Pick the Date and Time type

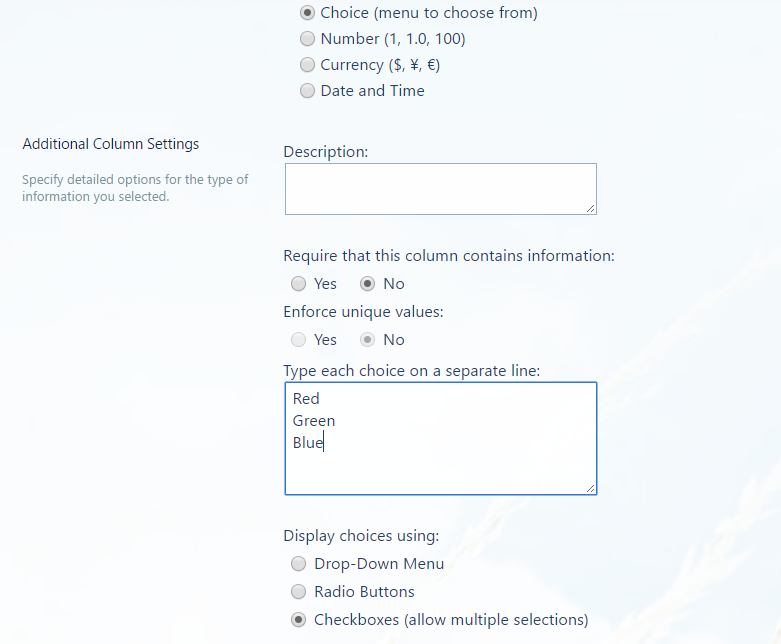pos(307,91)
